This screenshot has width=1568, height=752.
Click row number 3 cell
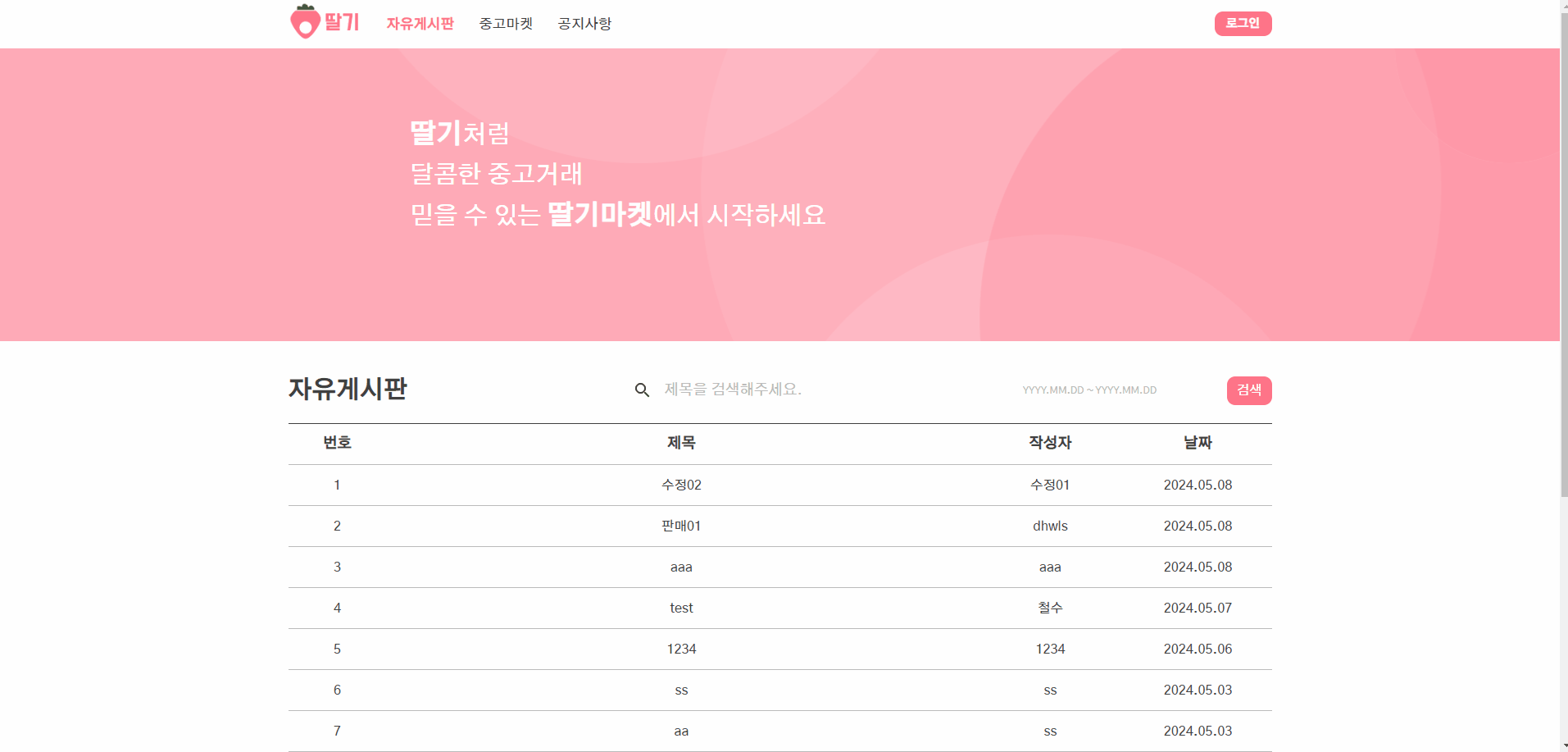point(337,567)
